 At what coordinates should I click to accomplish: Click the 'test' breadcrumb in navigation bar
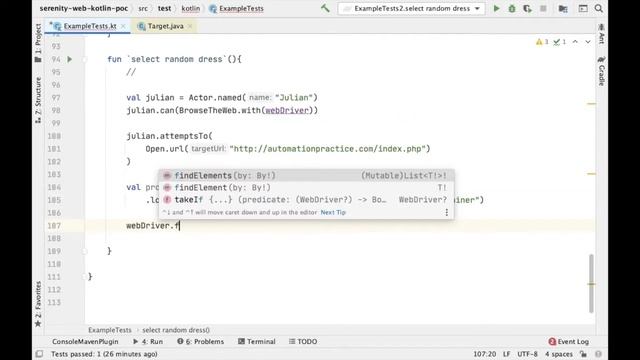pyautogui.click(x=164, y=8)
